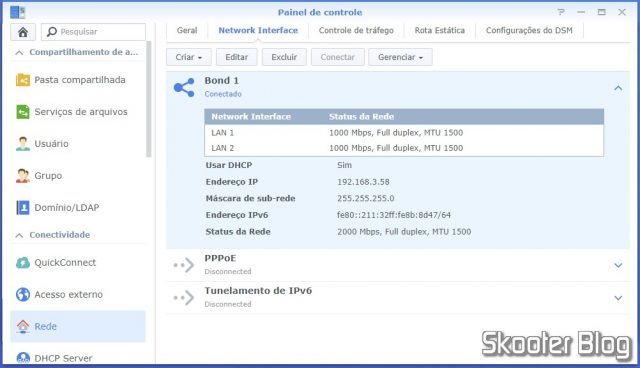Click the Conectar button
Viewport: 640px width, 368px height.
pos(338,57)
